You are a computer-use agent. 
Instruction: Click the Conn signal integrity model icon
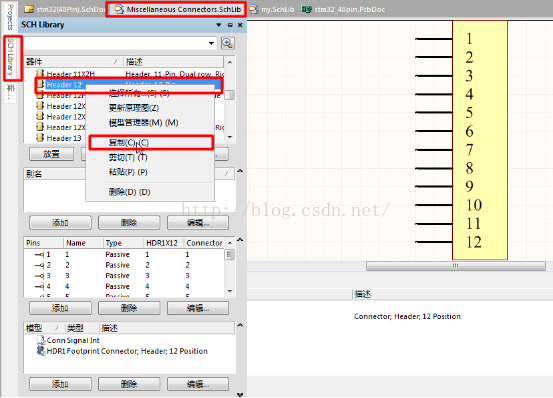(x=41, y=340)
